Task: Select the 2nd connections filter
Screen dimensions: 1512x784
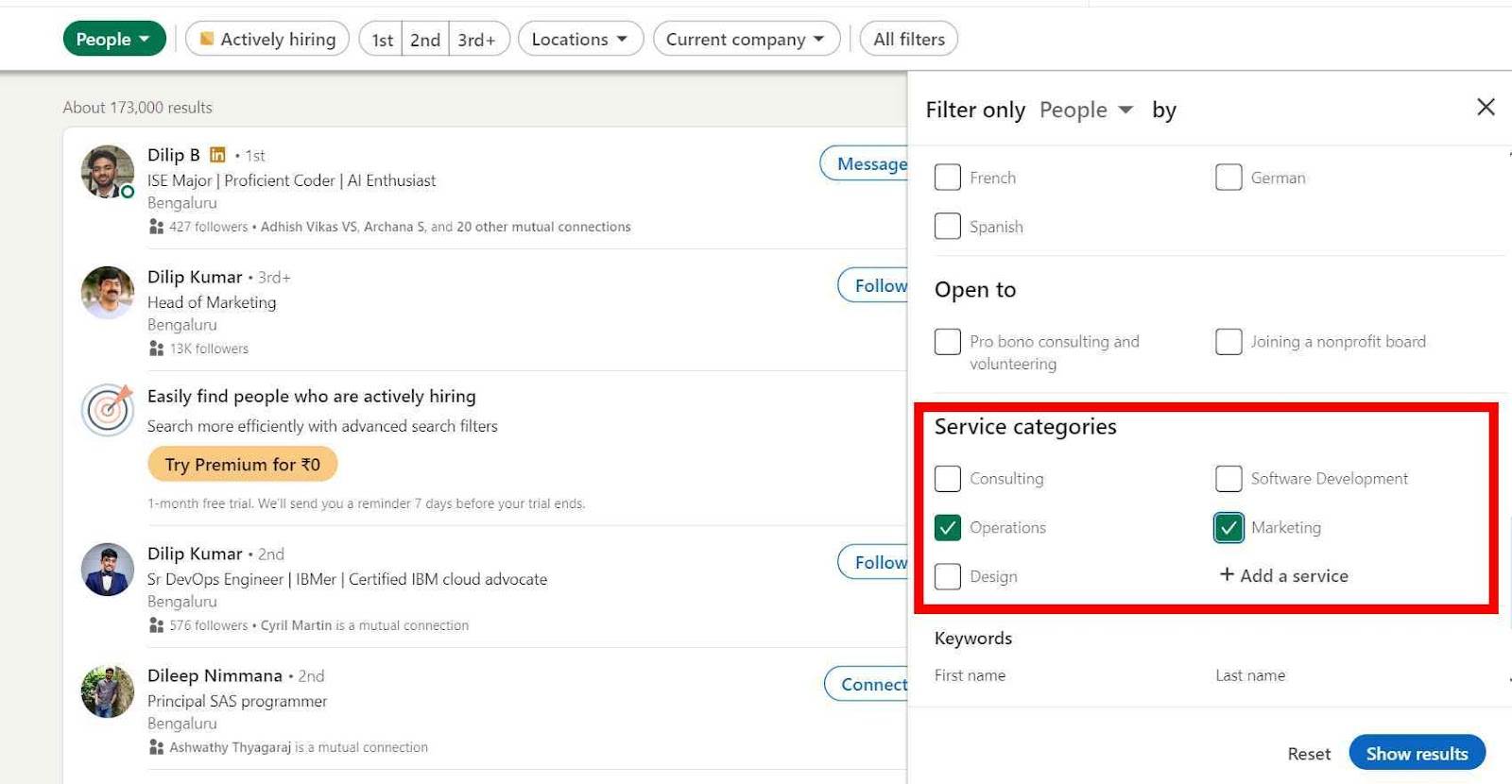Action: 425,40
